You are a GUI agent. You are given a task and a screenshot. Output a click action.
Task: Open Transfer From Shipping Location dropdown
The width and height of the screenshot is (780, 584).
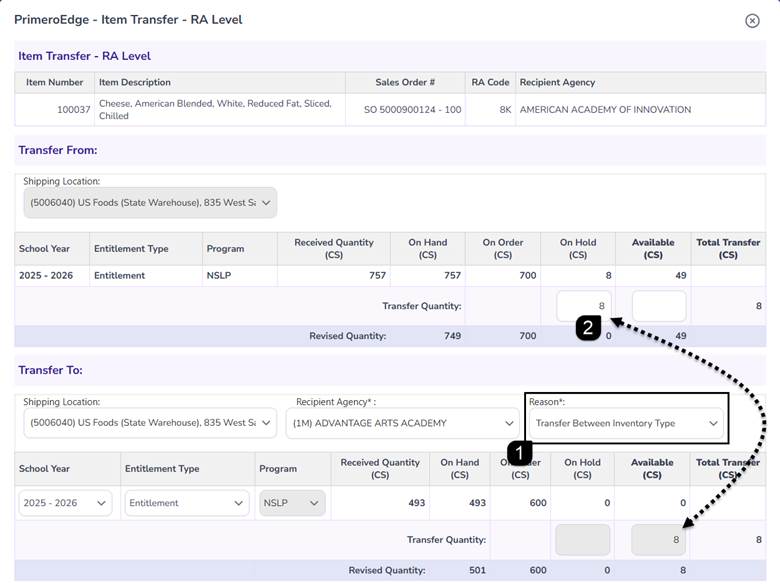150,202
